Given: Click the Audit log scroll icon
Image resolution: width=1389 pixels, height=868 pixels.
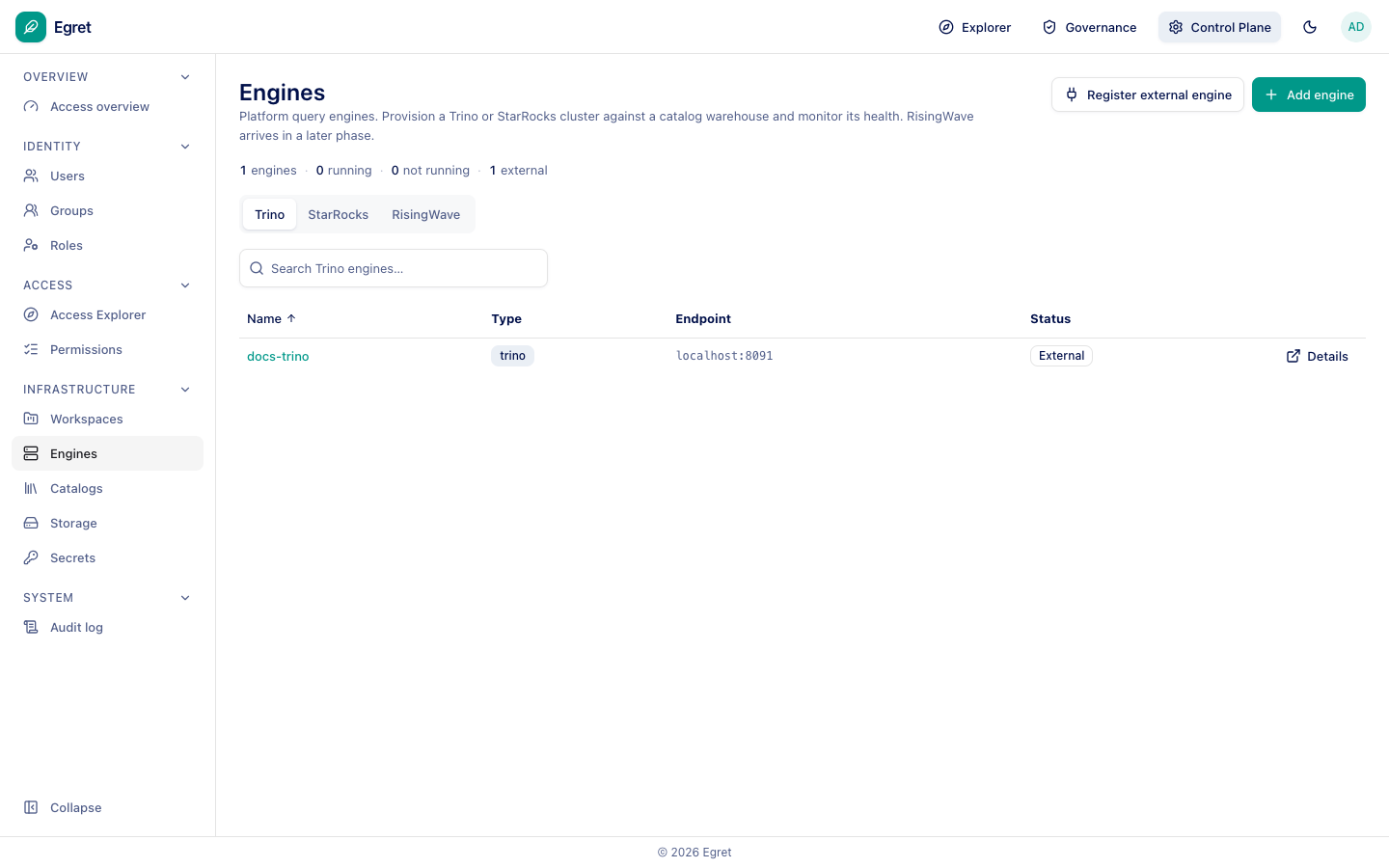Looking at the screenshot, I should [x=31, y=628].
